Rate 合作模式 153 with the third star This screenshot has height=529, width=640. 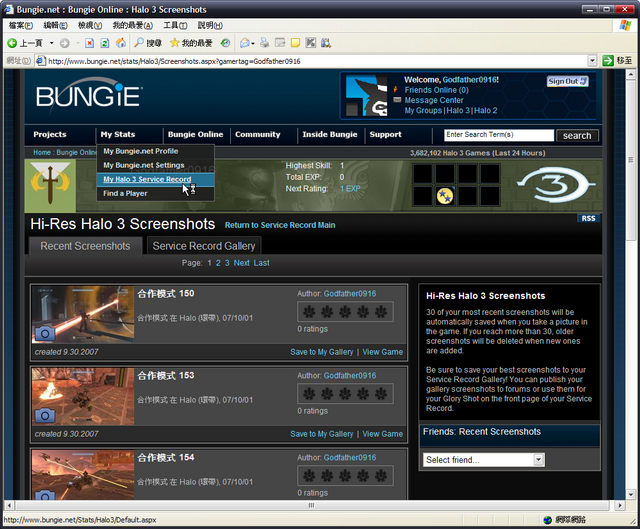pos(345,394)
